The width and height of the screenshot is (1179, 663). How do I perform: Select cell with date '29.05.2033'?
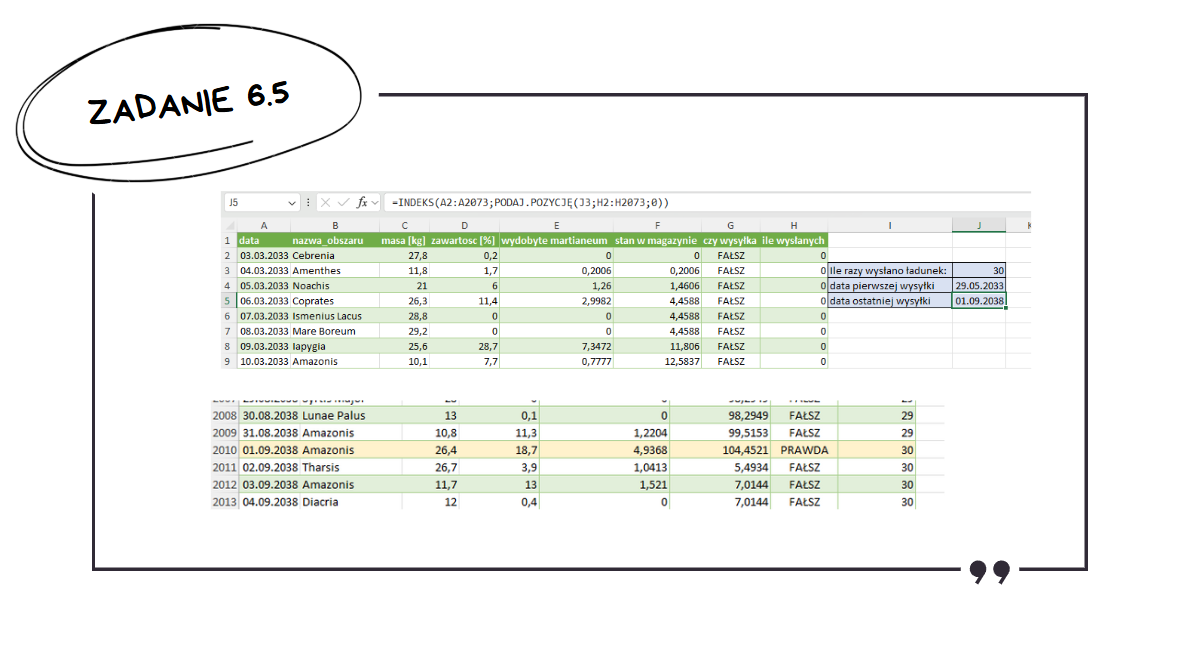tap(979, 286)
